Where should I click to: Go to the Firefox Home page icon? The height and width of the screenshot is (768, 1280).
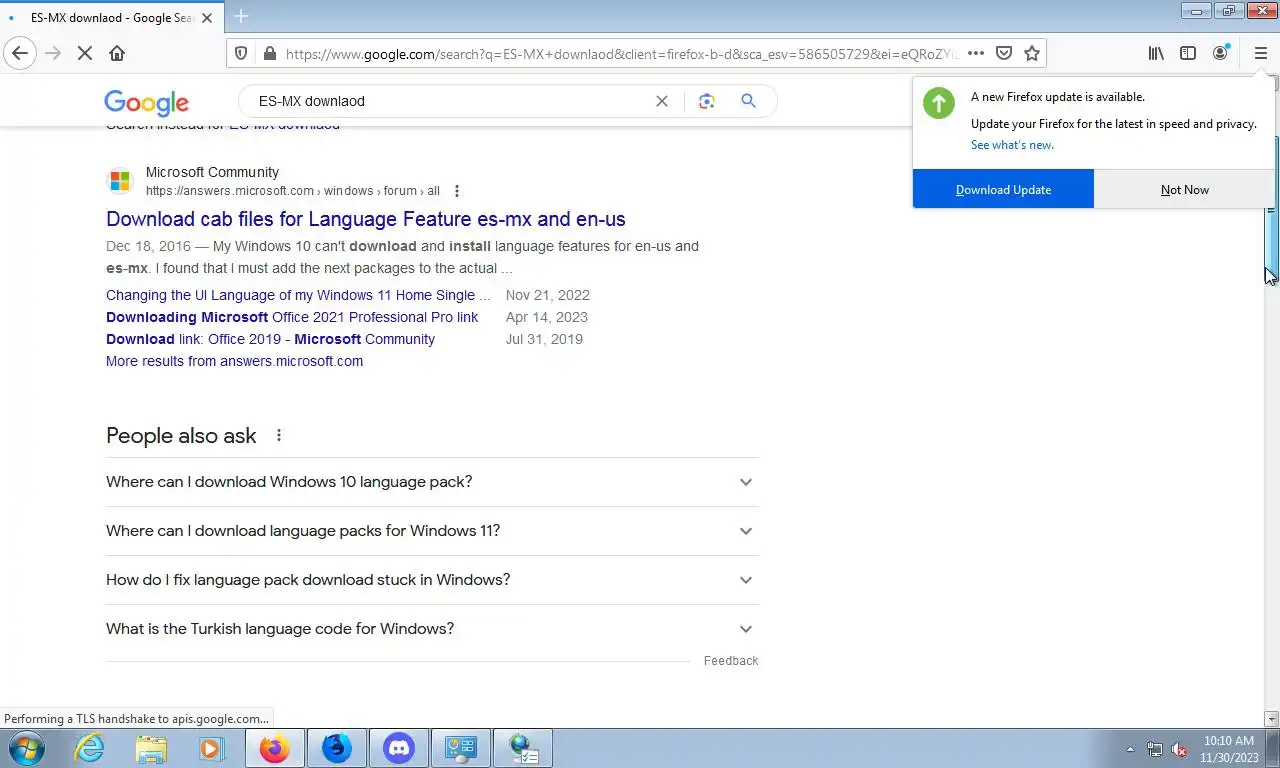[117, 53]
